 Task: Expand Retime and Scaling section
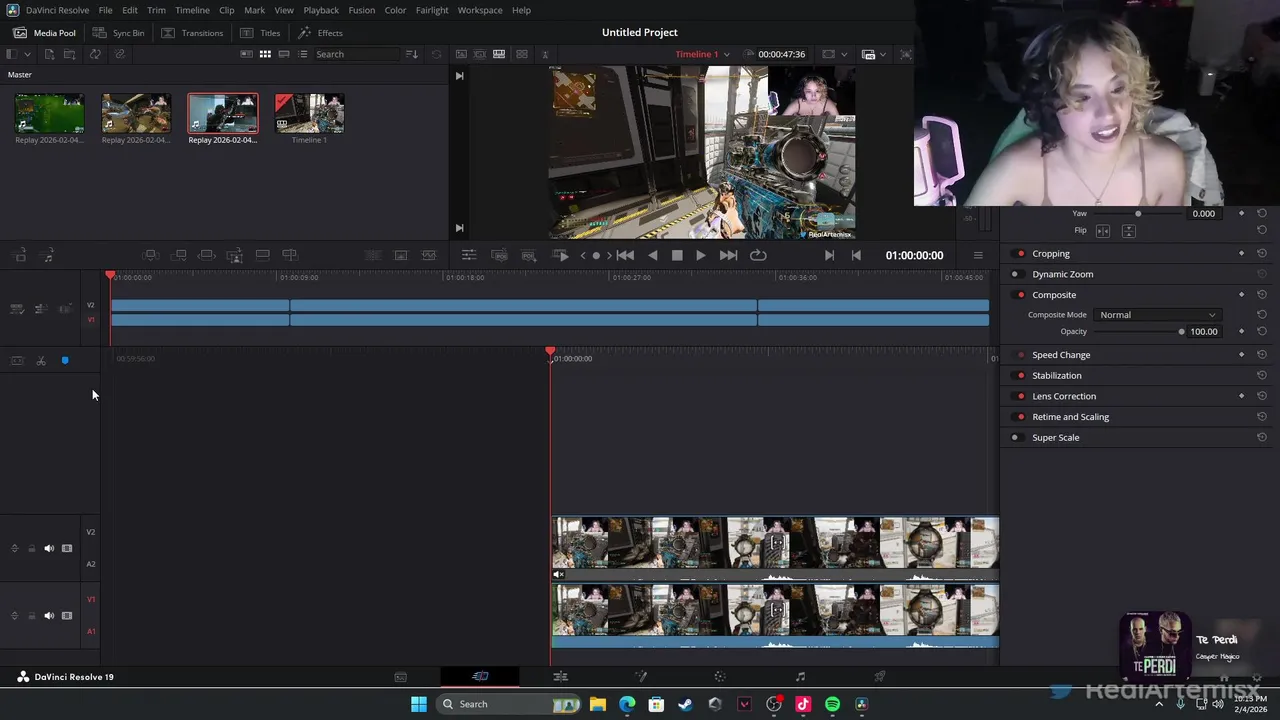(x=1070, y=417)
